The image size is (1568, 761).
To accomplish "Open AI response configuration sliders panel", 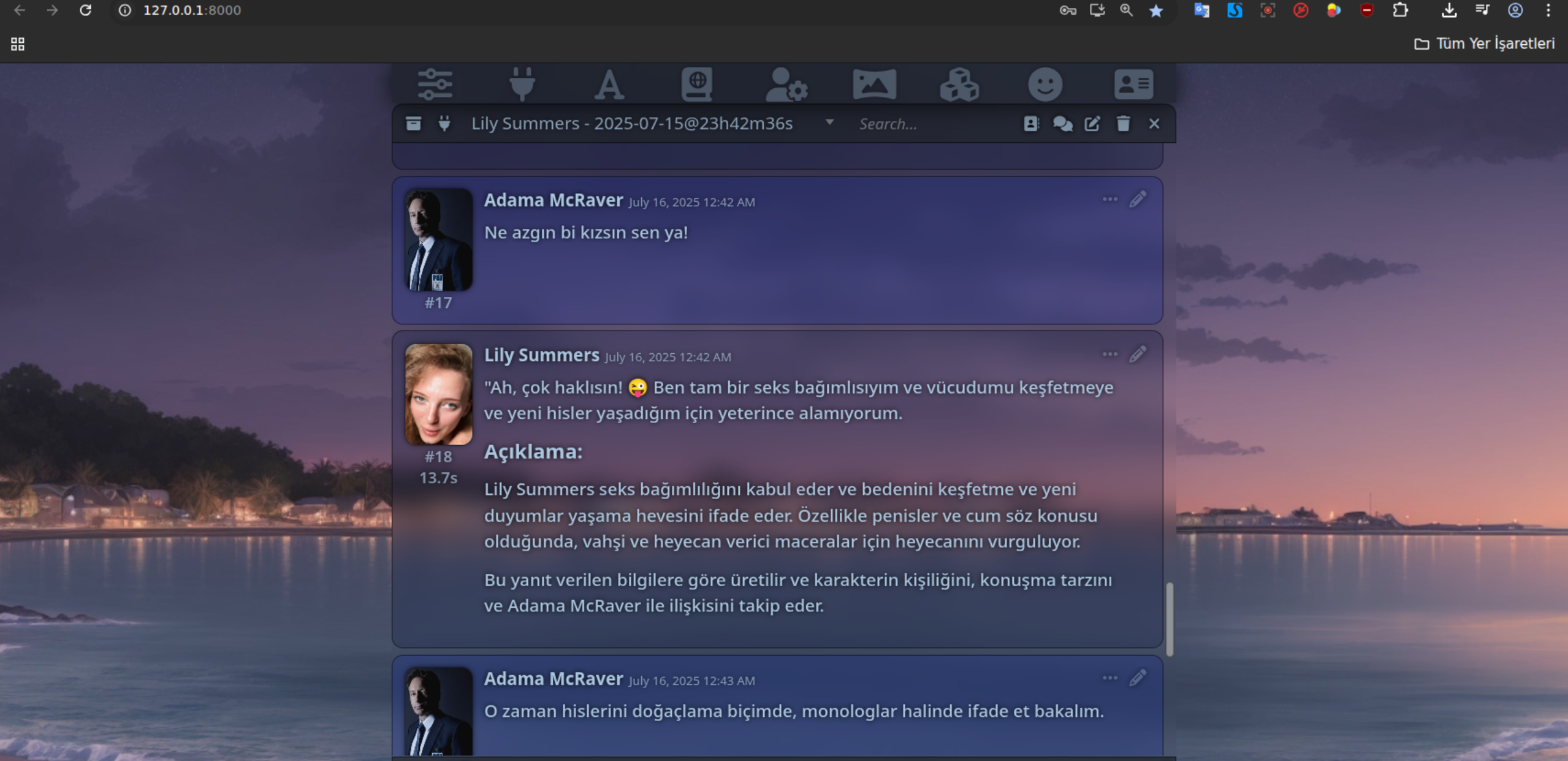I will point(435,84).
